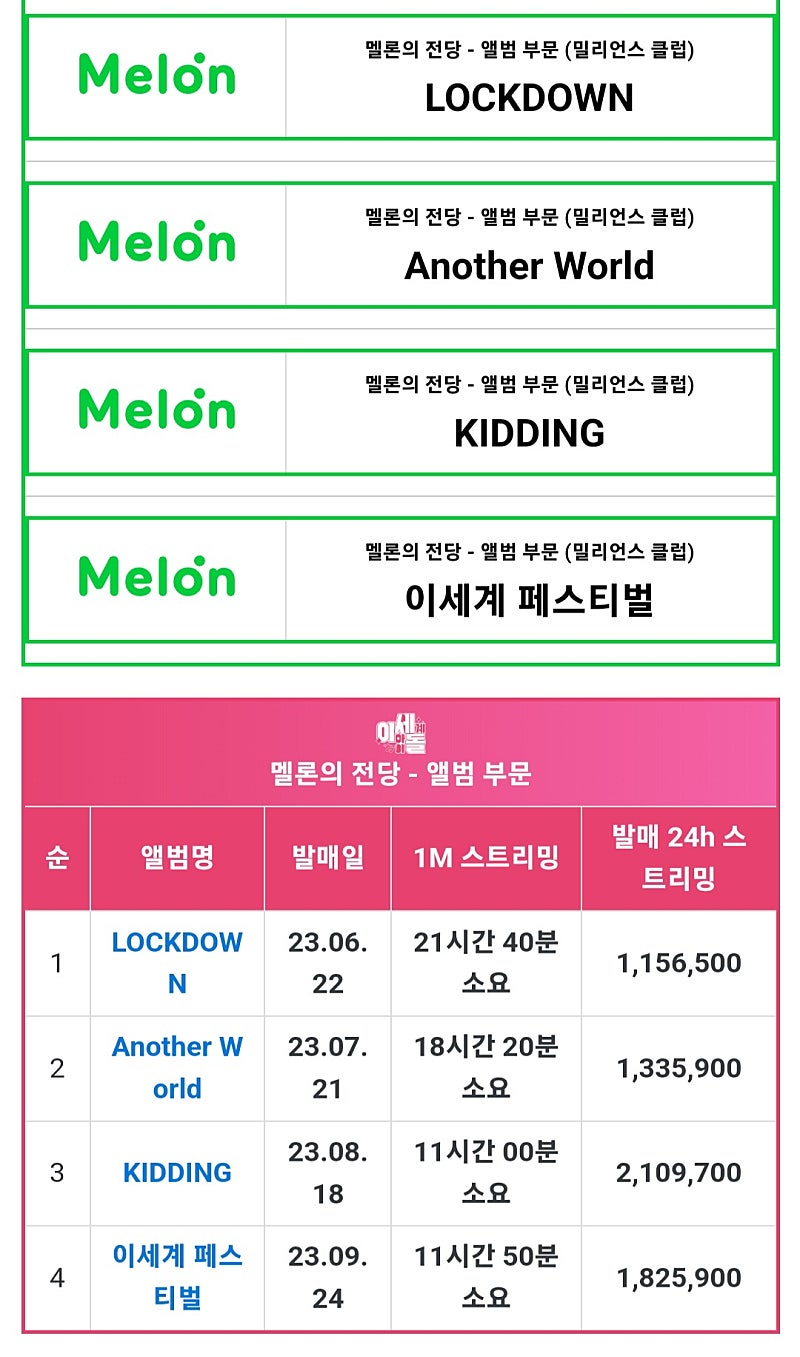Select the large Another World card title
Viewport: 800px width, 1357px height.
click(x=529, y=266)
